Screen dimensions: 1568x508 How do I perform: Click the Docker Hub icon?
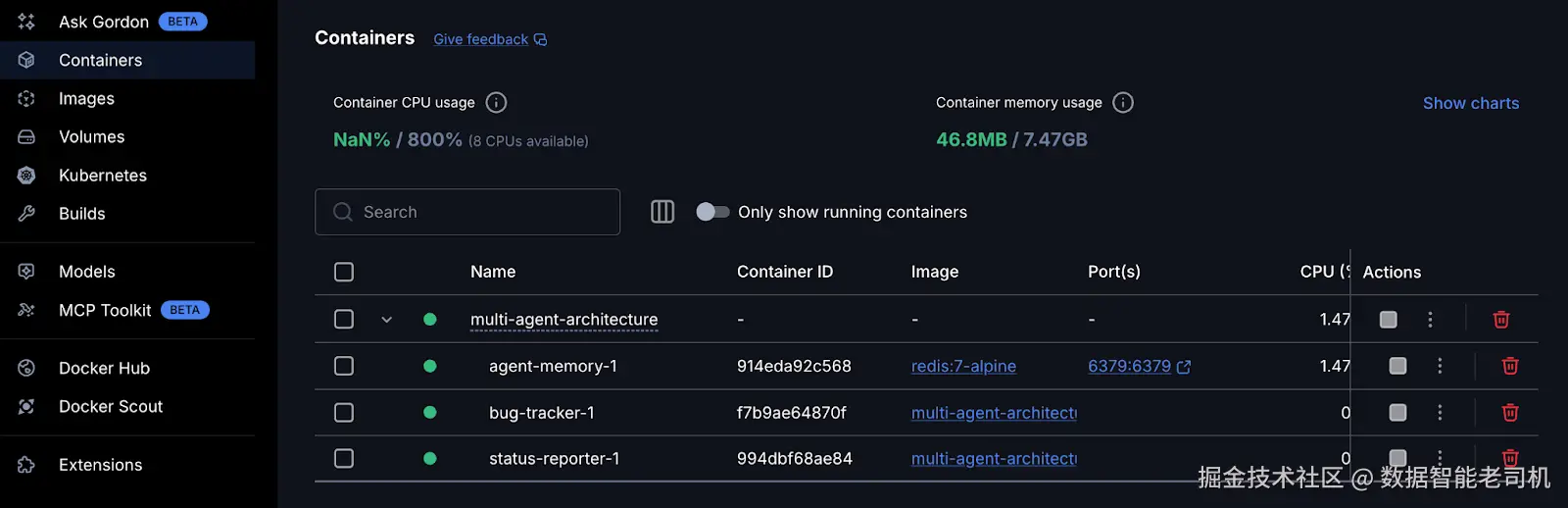pyautogui.click(x=26, y=368)
